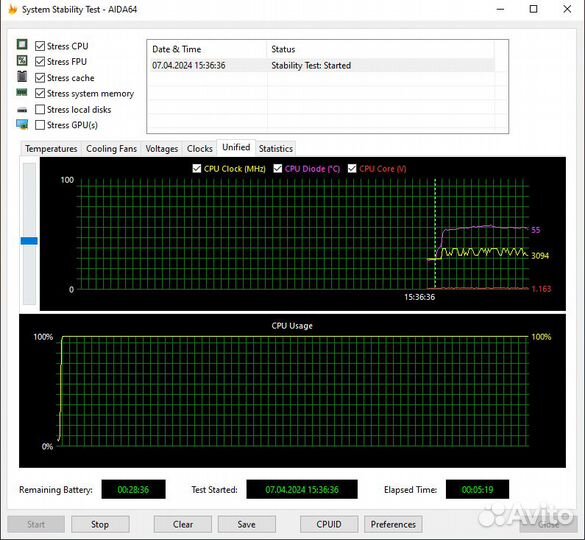585x540 pixels.
Task: Click the blue graph scale slider handle
Action: click(x=29, y=241)
